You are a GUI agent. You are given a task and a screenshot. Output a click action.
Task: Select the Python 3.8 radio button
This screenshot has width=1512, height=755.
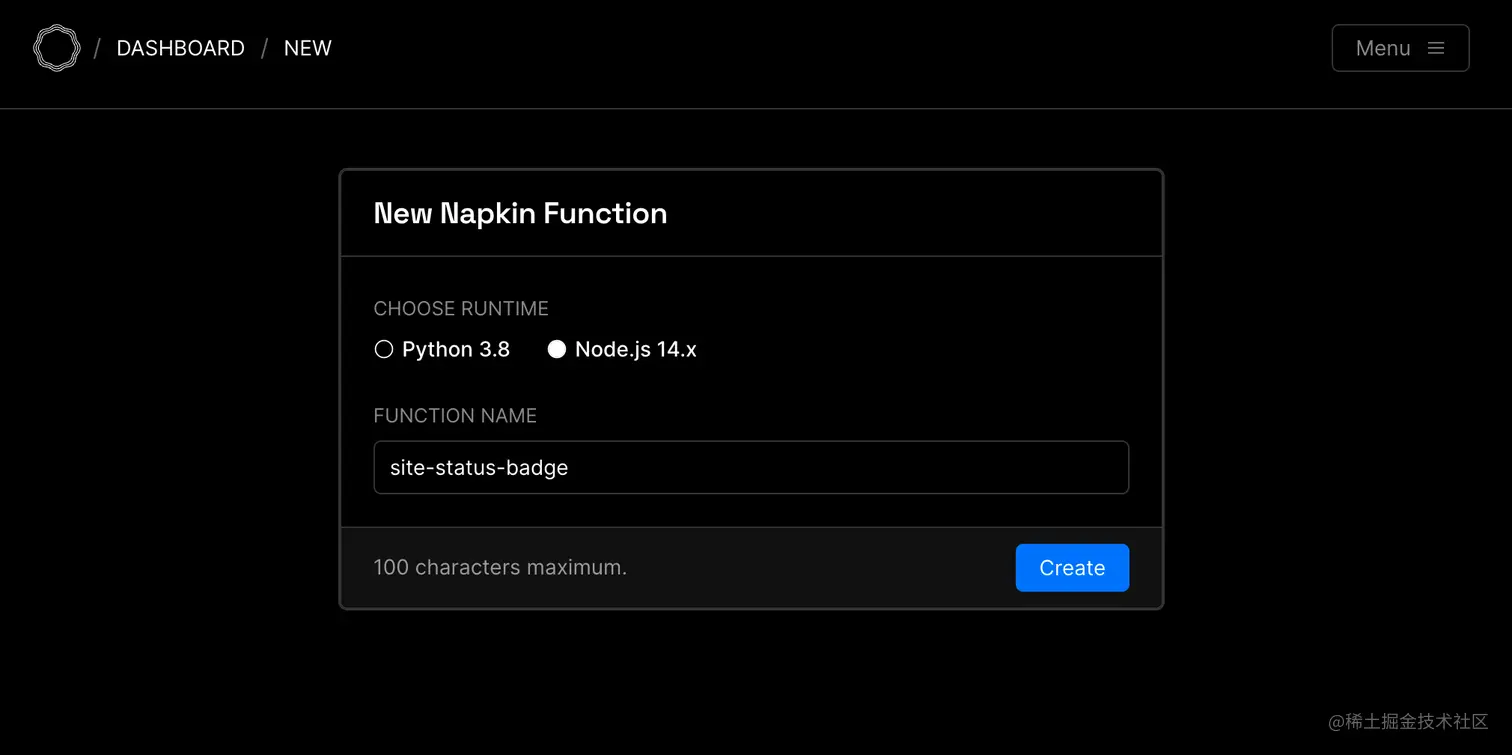(383, 349)
